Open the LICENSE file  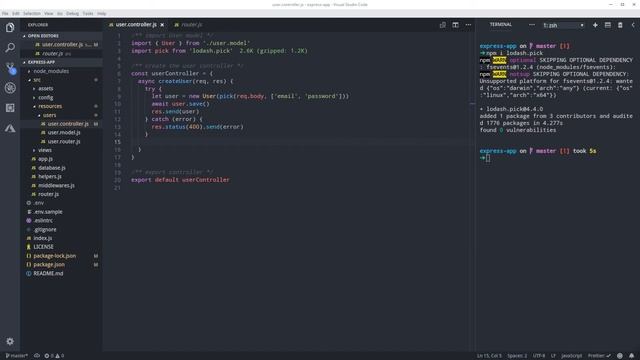[x=43, y=247]
